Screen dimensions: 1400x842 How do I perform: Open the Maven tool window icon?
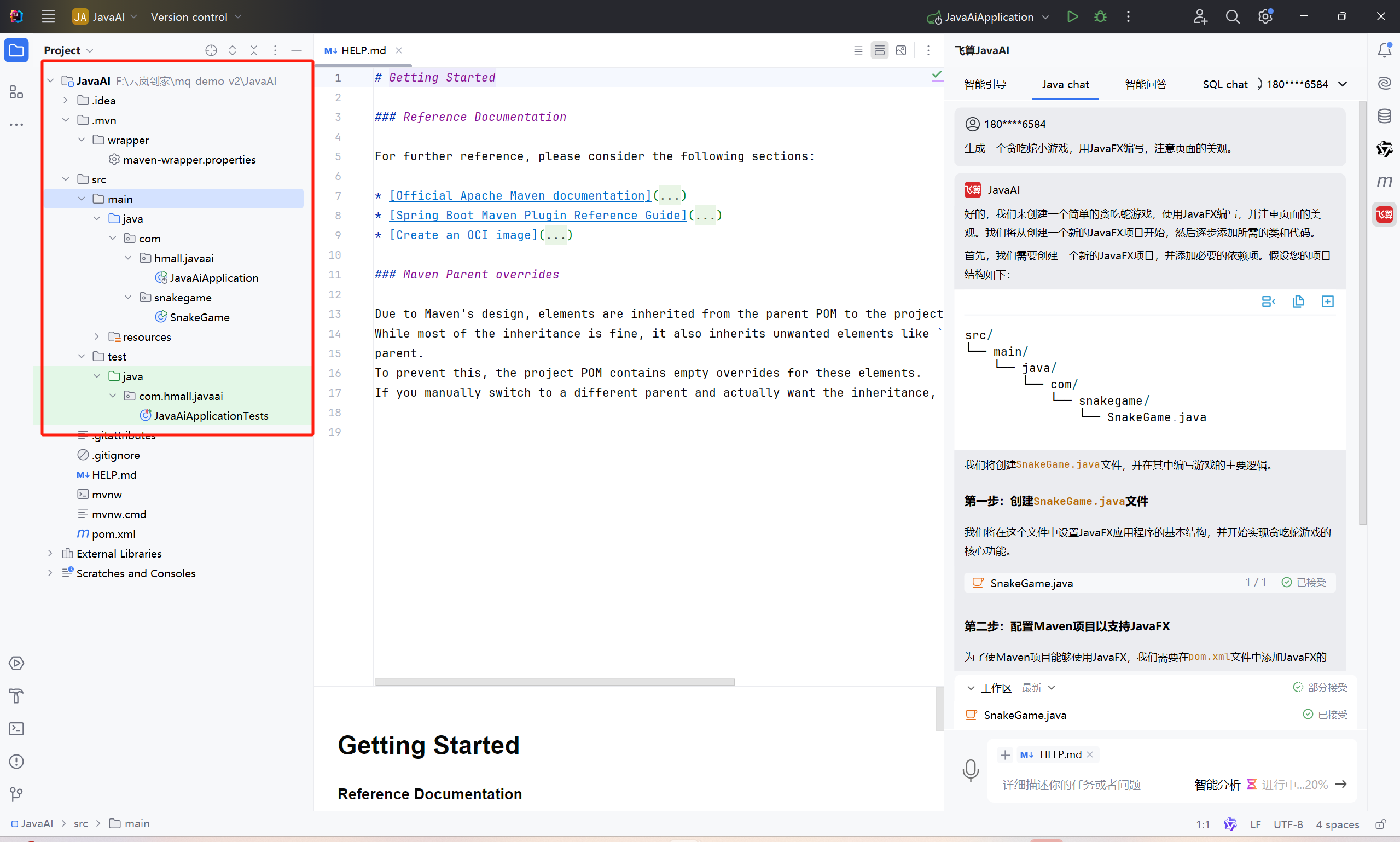tap(1384, 182)
